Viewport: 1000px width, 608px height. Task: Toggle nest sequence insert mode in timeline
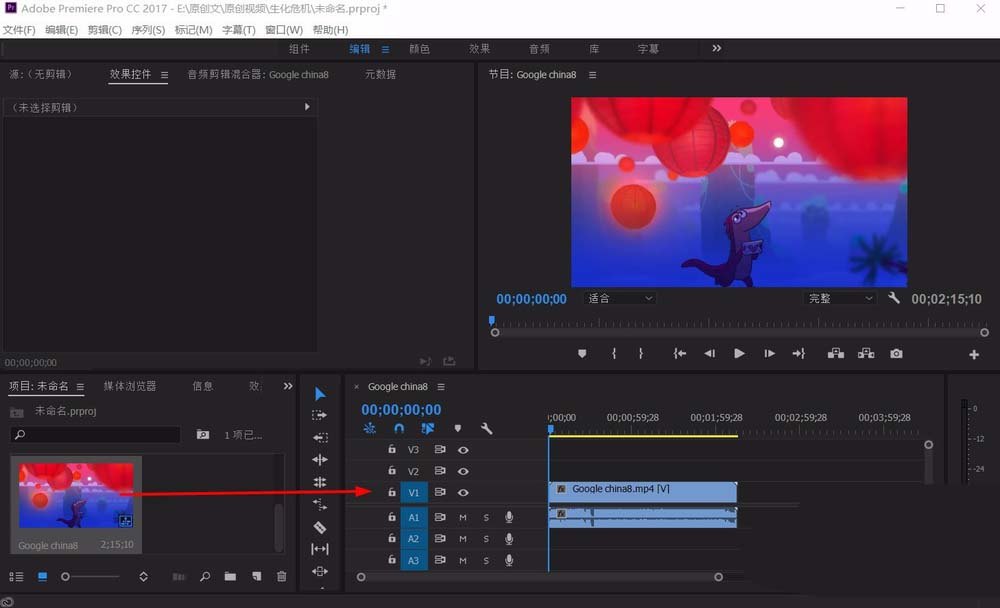369,429
